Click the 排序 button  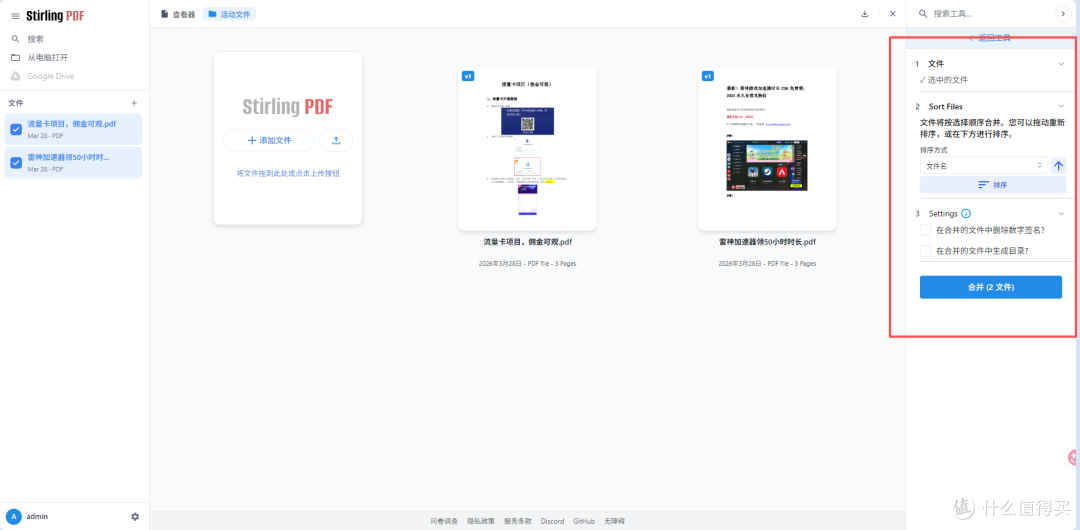pos(993,185)
